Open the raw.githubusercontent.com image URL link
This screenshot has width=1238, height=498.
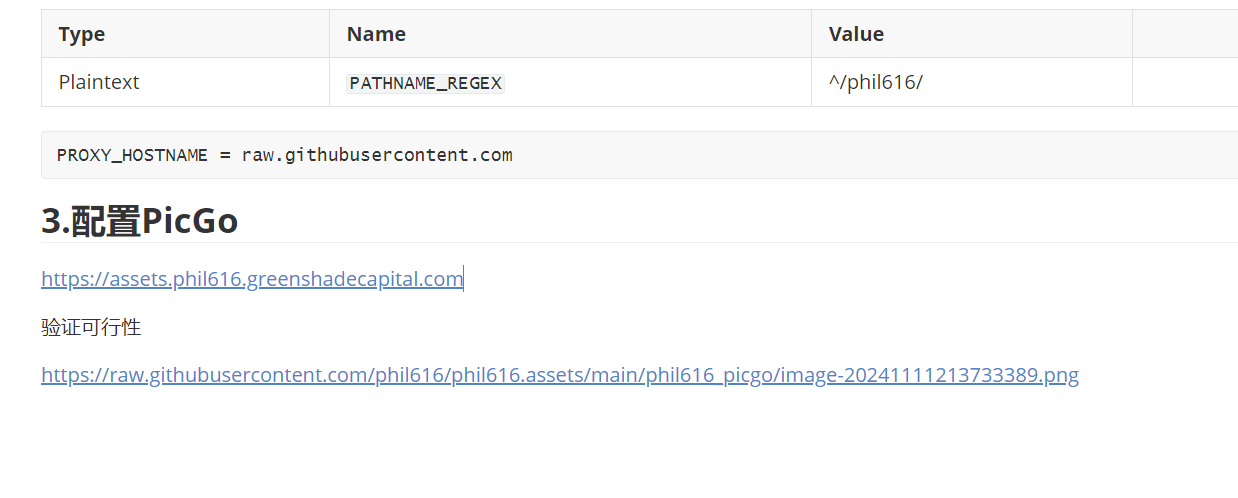pyautogui.click(x=560, y=375)
